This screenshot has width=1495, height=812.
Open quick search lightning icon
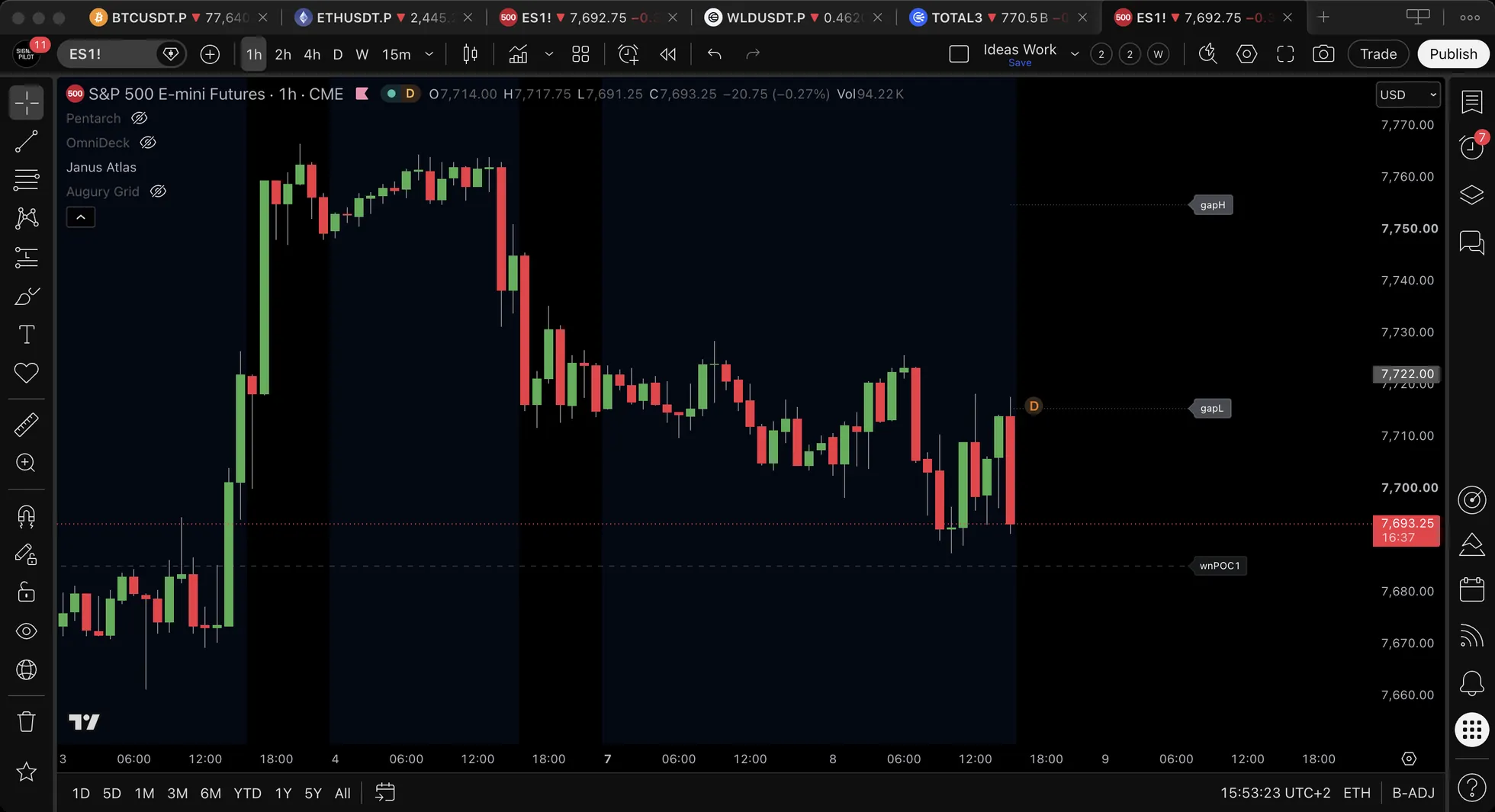pyautogui.click(x=1207, y=54)
